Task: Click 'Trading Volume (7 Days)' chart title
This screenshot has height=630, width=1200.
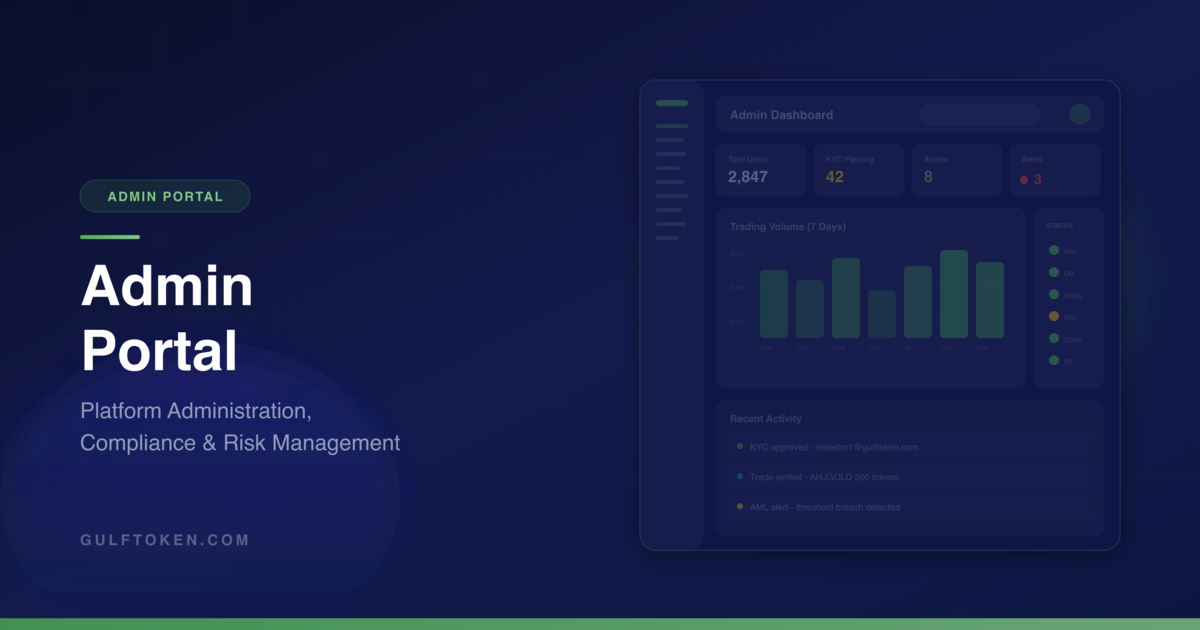Action: tap(788, 227)
